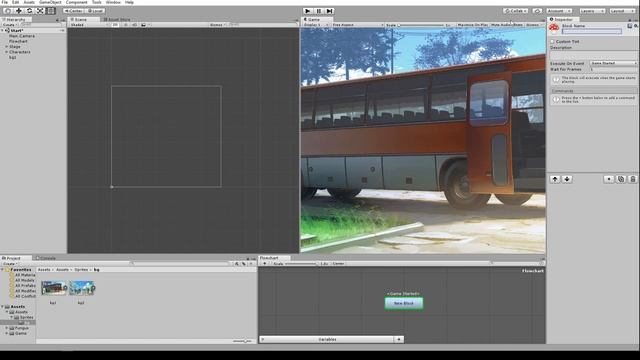Expand the Variables list in Flowchart

(x=262, y=339)
